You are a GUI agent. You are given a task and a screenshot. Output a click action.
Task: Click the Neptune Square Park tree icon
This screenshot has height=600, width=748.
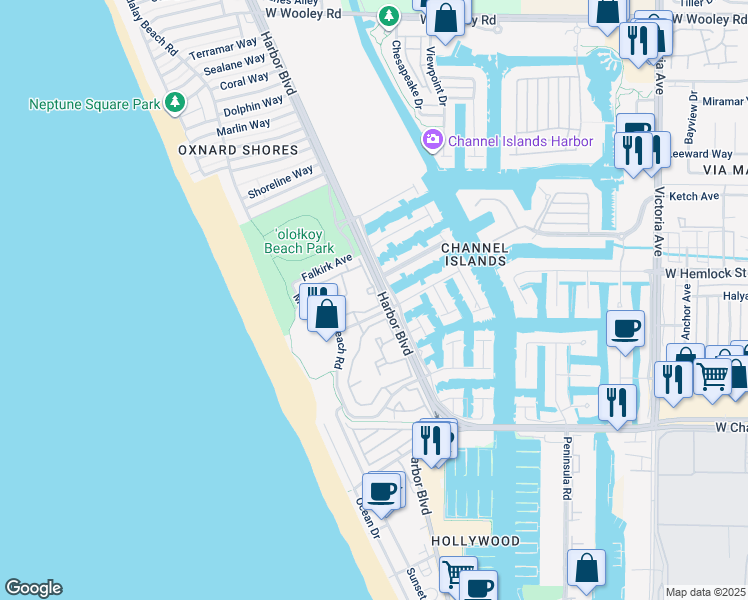coord(176,103)
